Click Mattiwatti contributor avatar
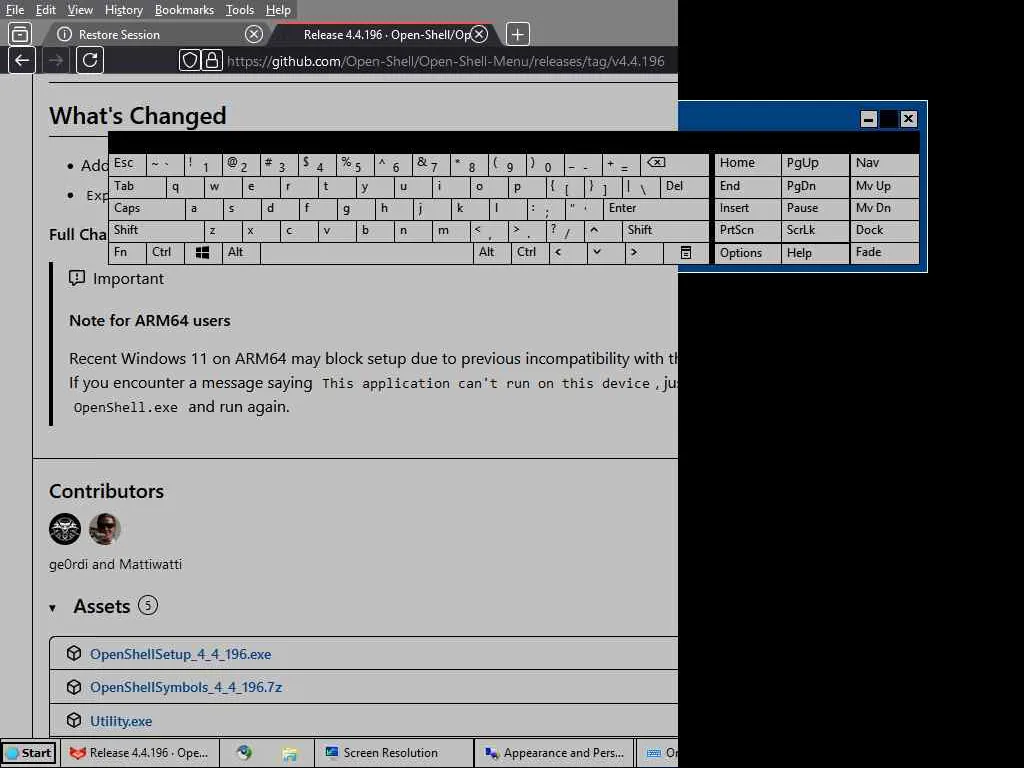 (104, 529)
